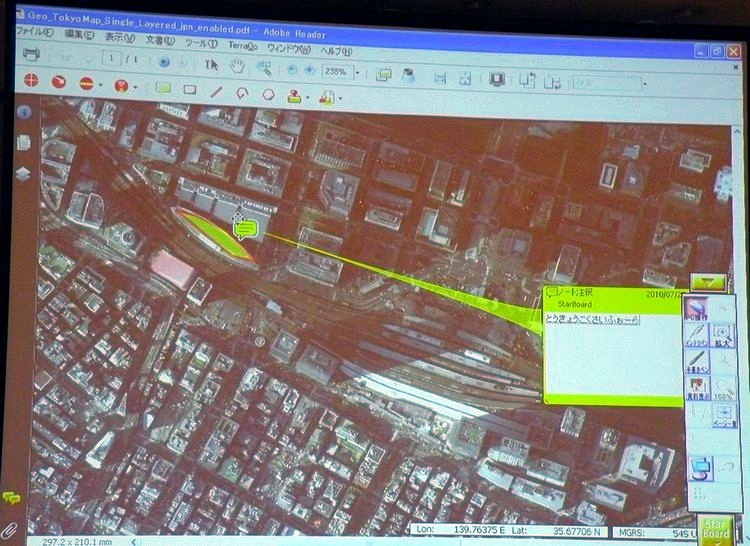The height and width of the screenshot is (546, 750).
Task: Click the fourth red TerraGo icon
Action: pyautogui.click(x=121, y=86)
